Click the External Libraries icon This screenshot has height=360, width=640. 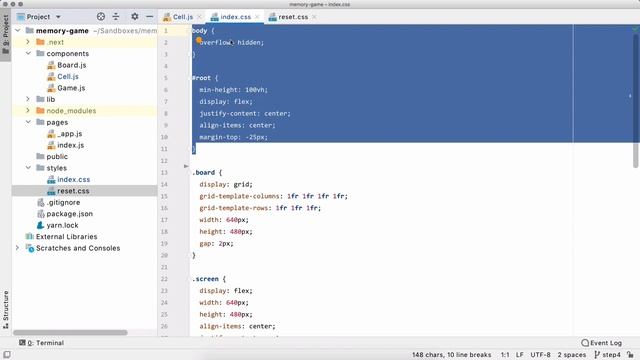point(29,236)
